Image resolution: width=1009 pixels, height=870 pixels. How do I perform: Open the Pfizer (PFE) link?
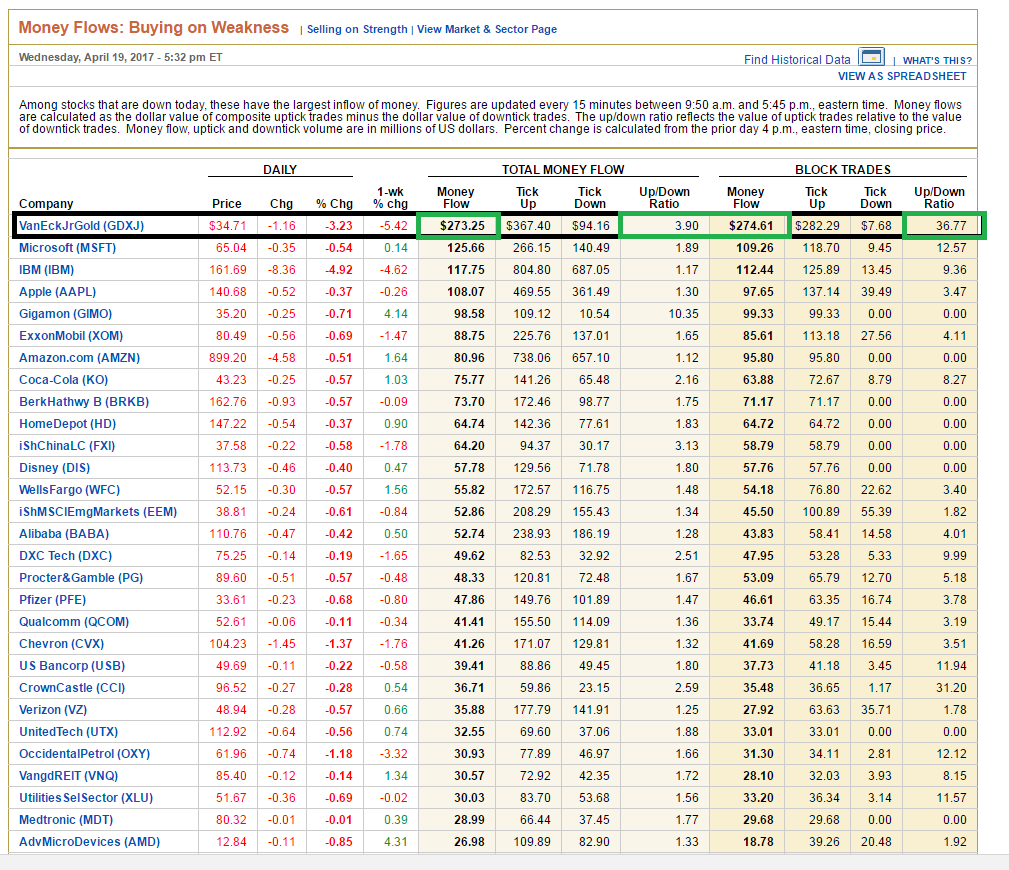(53, 600)
